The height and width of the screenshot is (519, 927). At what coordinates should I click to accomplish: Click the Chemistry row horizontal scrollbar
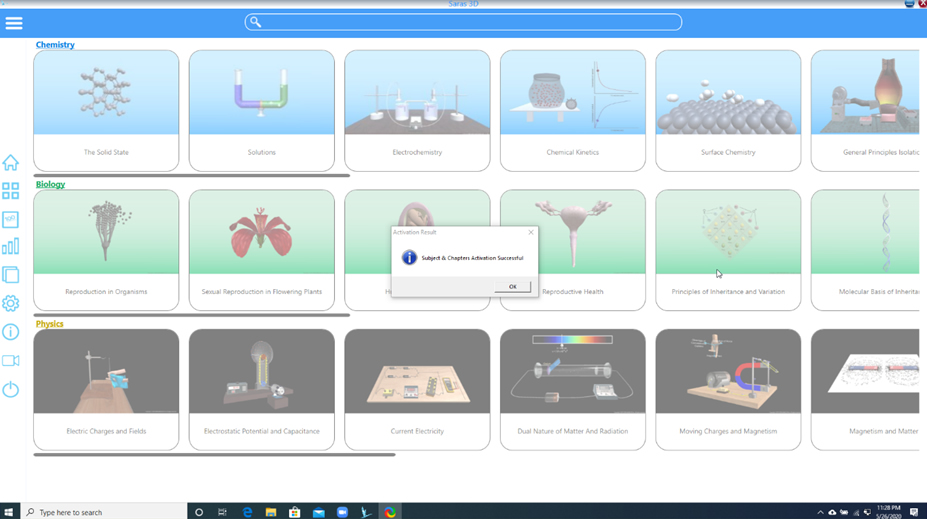click(x=192, y=176)
